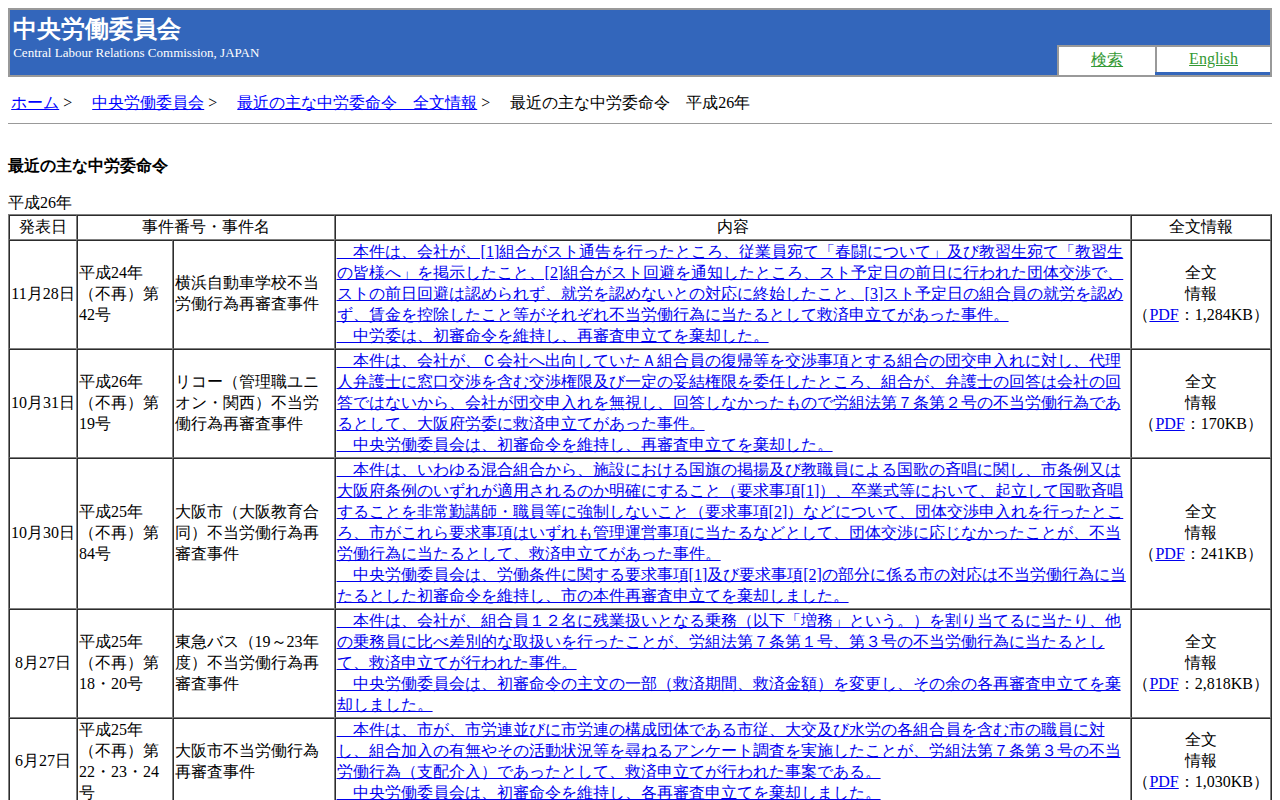This screenshot has width=1280, height=800.
Task: Click the 全文情報 column header
Action: 1200,227
